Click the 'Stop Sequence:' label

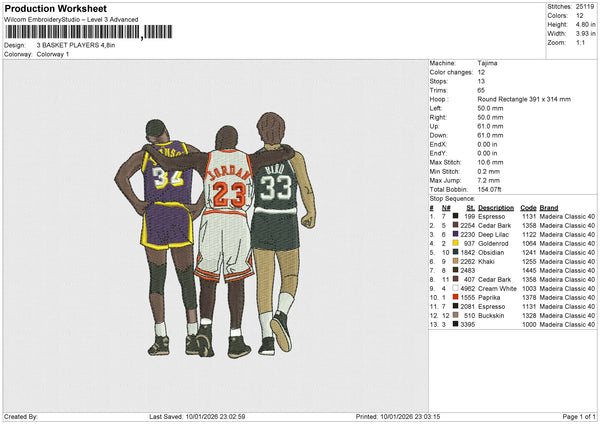(x=452, y=199)
